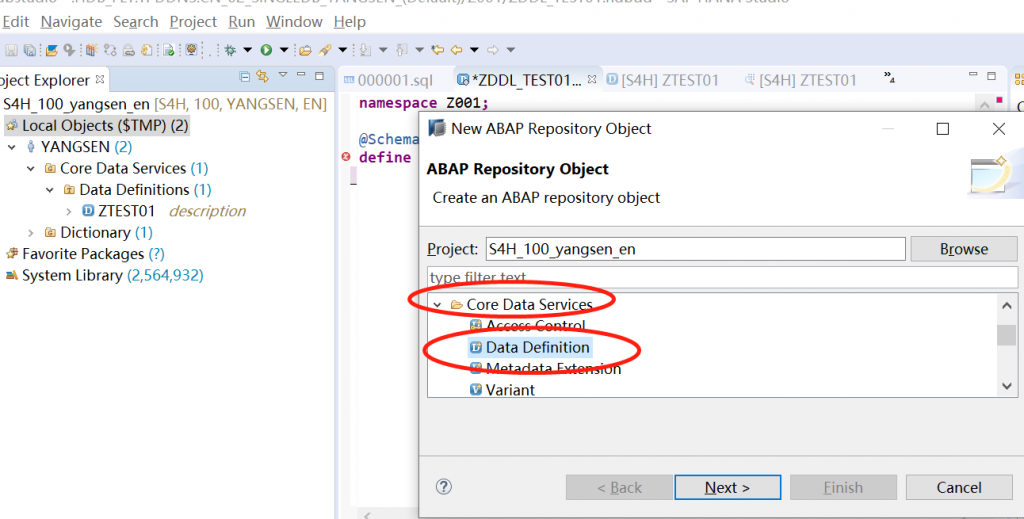The image size is (1024, 519).
Task: Open the Navigate menu
Action: coord(71,21)
